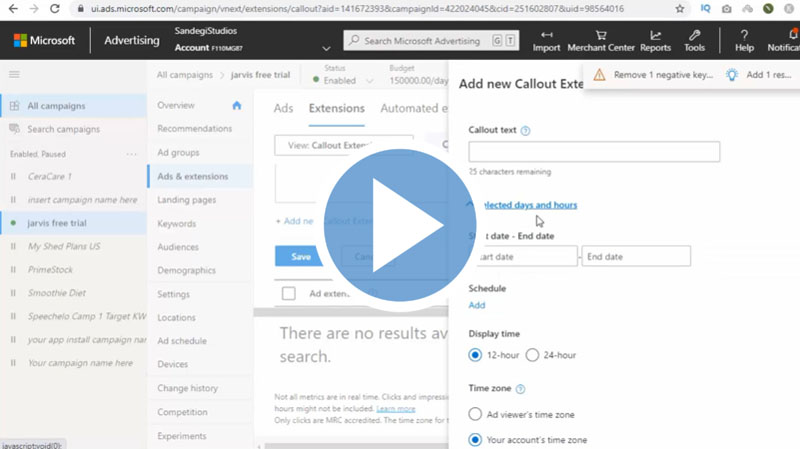Bookmark this page with the star
Screen dimensions: 800x449
(x=680, y=9)
